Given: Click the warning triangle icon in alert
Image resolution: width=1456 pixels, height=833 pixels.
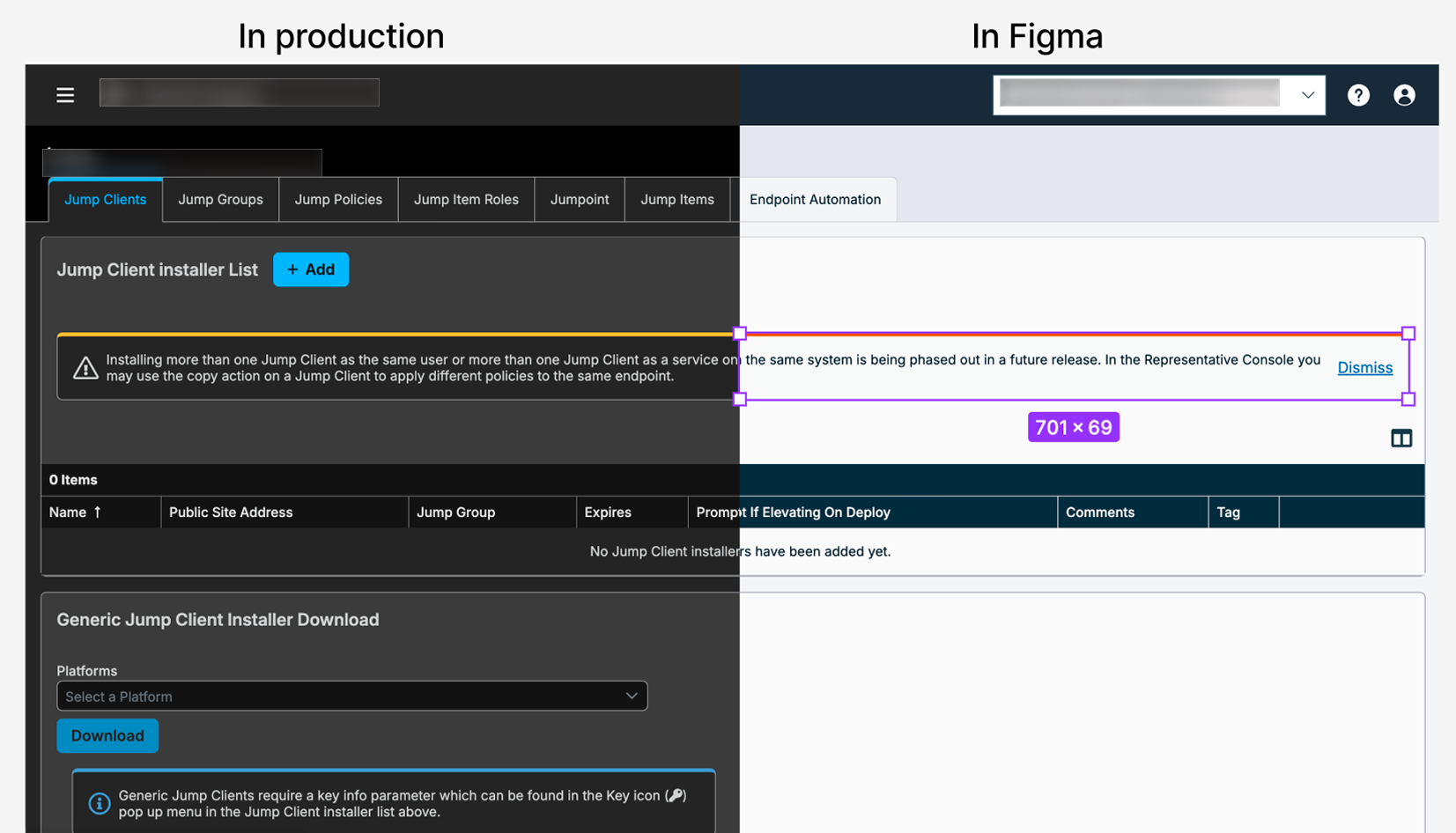Looking at the screenshot, I should [85, 368].
